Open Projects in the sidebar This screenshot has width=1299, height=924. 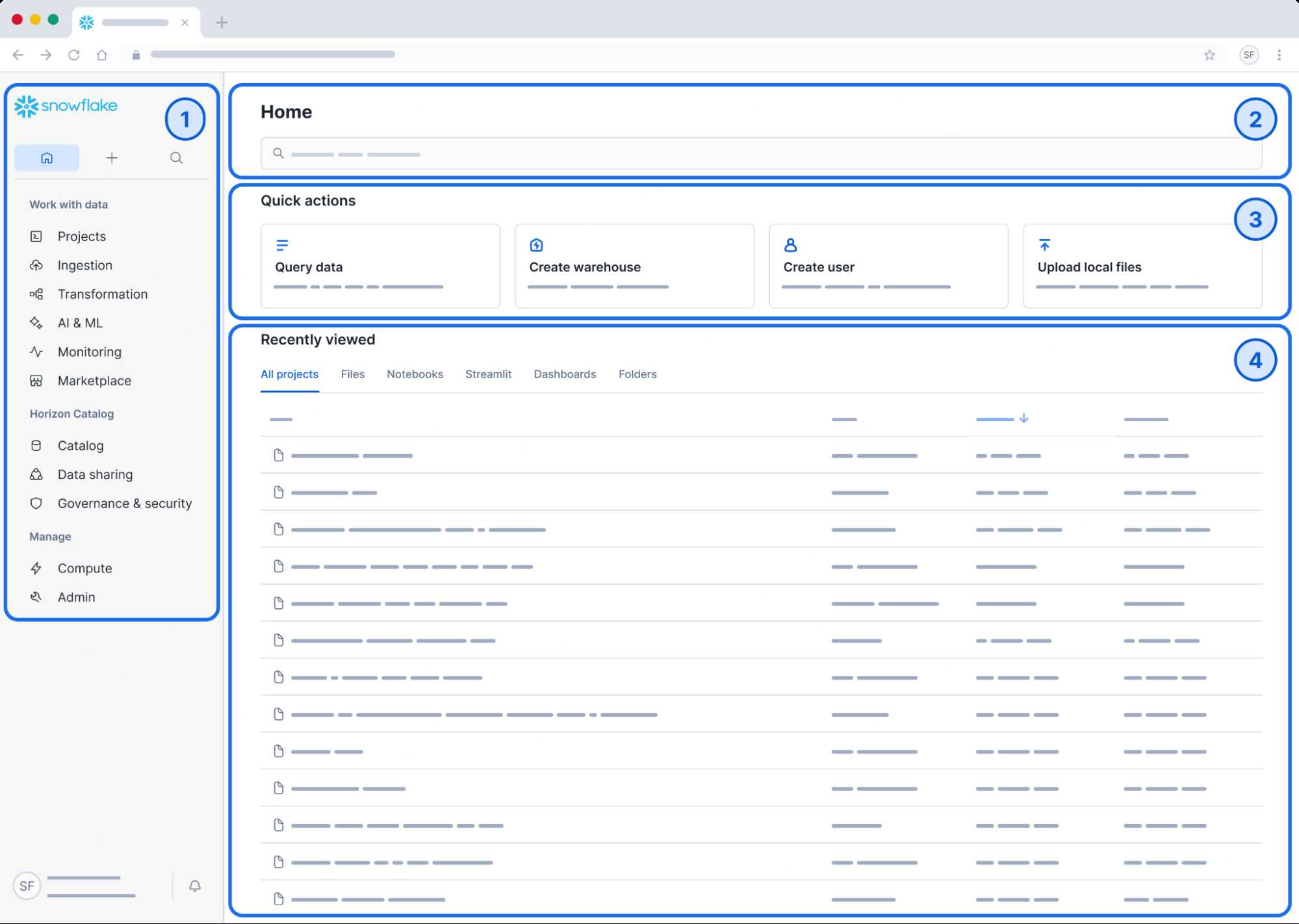point(81,237)
